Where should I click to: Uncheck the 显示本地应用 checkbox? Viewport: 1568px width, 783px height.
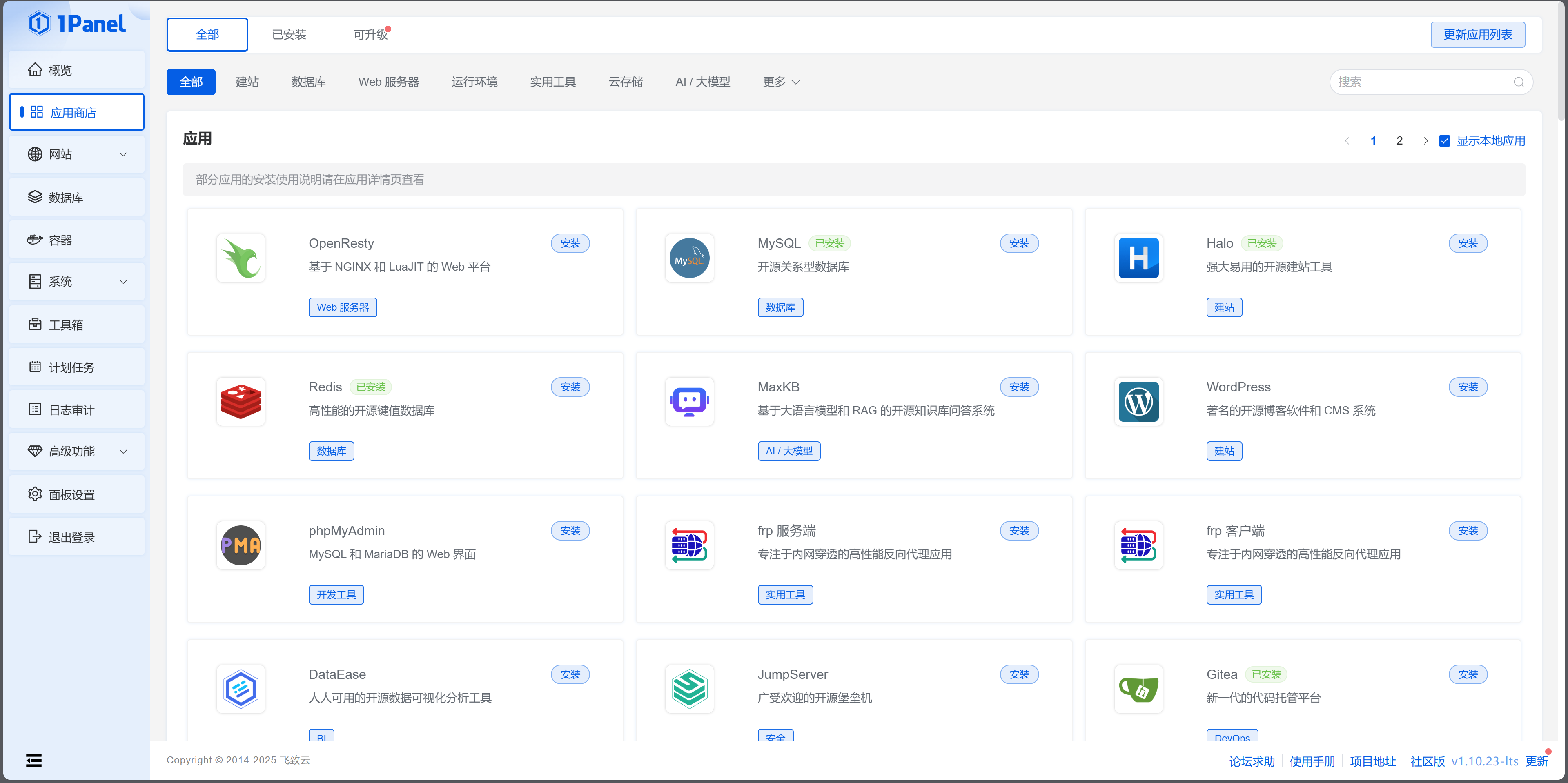(1444, 140)
